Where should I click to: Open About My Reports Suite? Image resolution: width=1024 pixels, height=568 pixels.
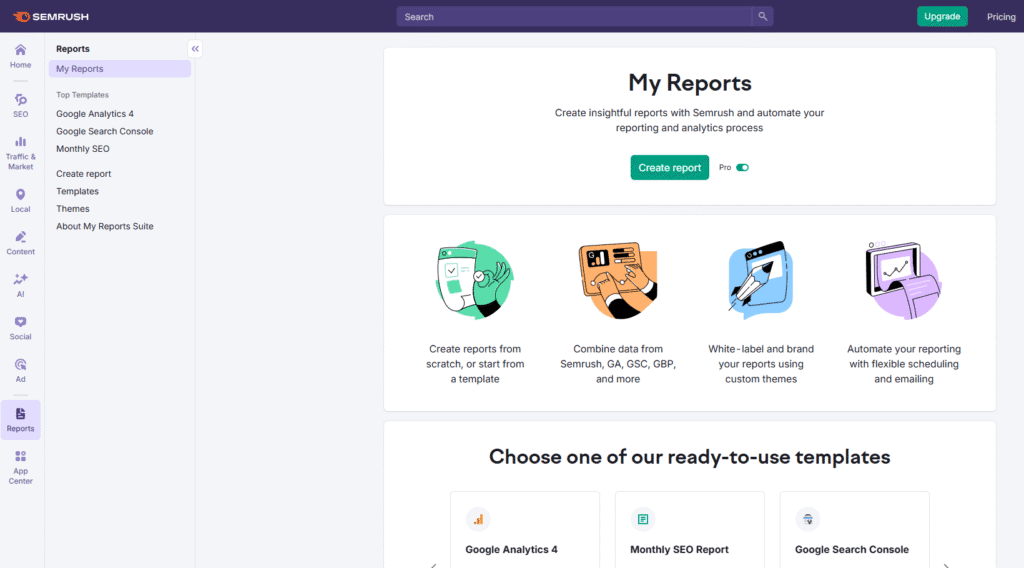coord(104,227)
